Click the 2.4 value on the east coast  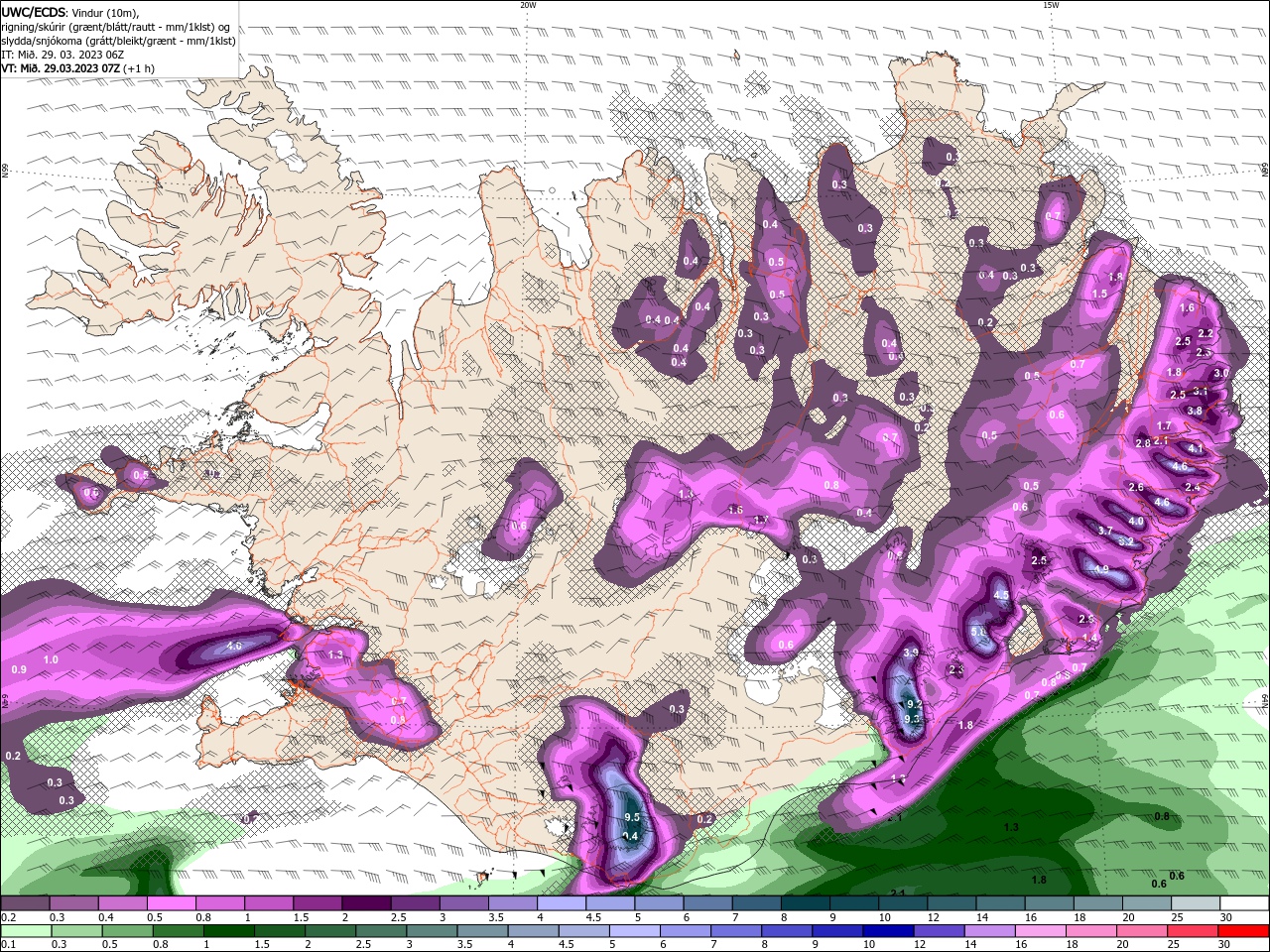click(1193, 487)
